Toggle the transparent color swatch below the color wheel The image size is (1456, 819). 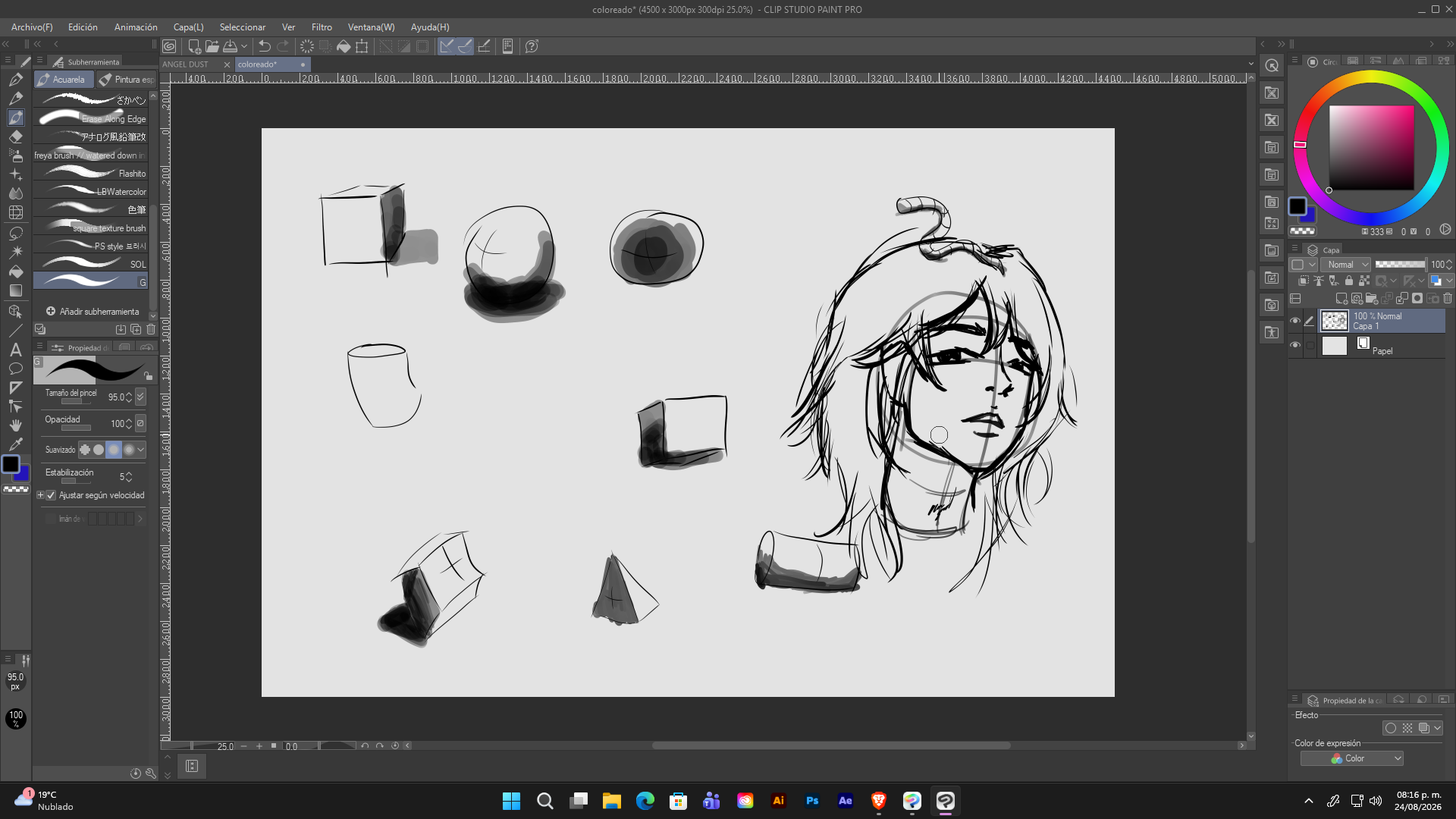point(1303,231)
